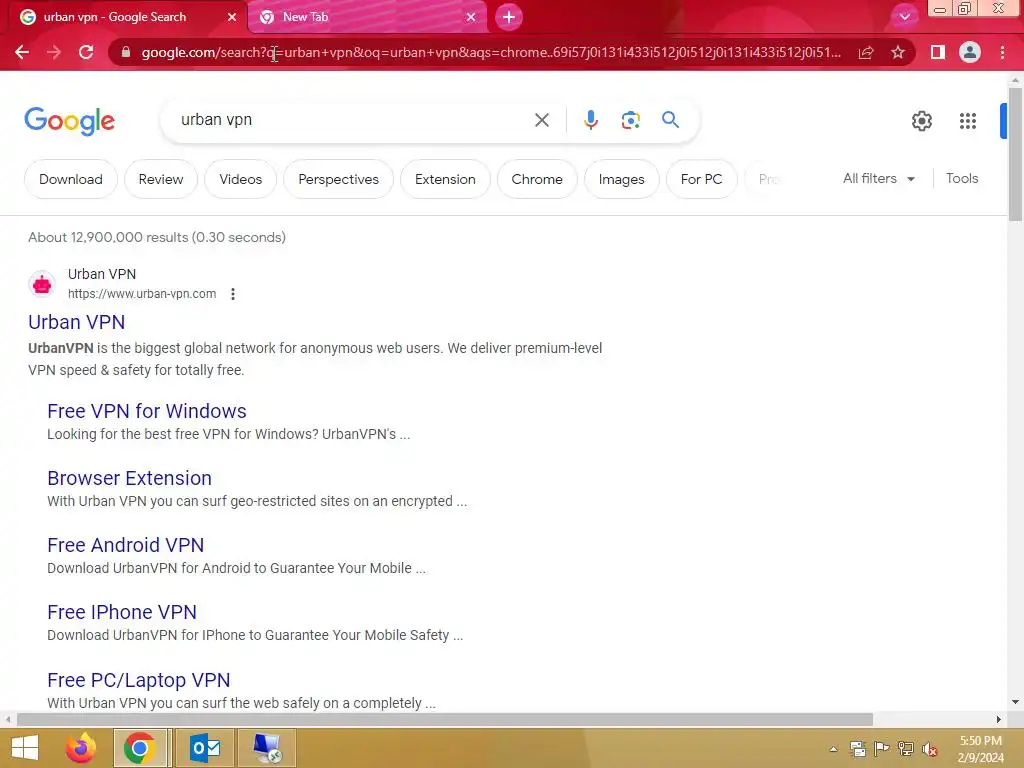Open Free IPhone VPN sitelink
The height and width of the screenshot is (768, 1024).
[x=121, y=612]
